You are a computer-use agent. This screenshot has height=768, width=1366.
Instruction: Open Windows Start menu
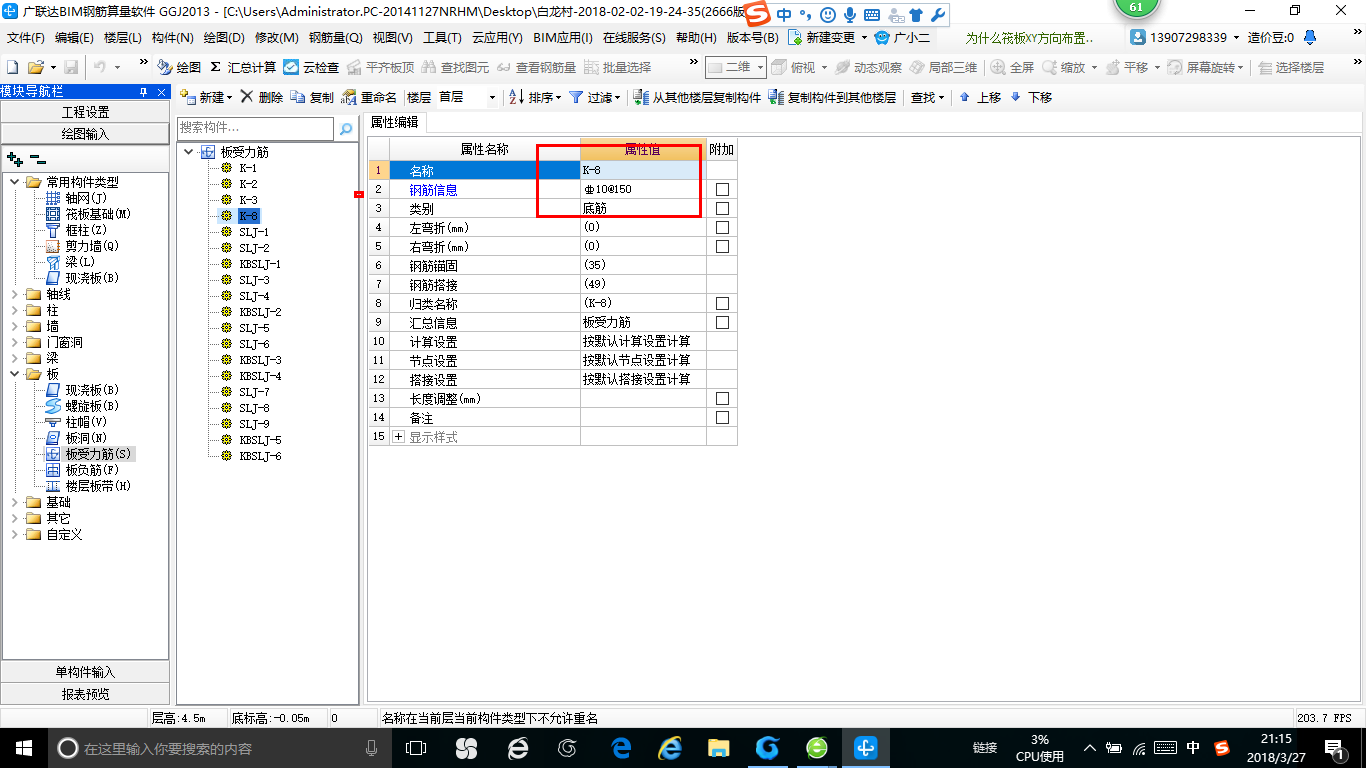tap(22, 747)
